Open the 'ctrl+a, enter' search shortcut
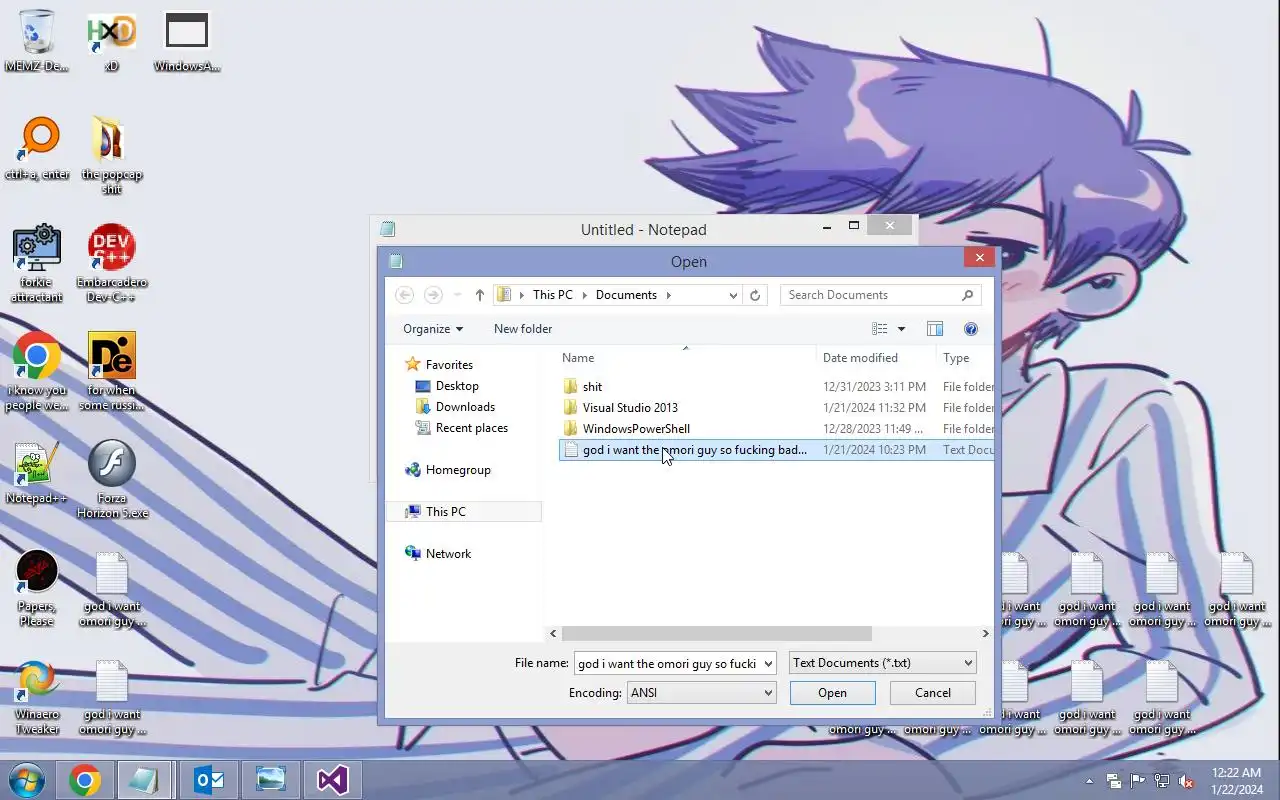Screen dimensions: 1280x800 [x=37, y=149]
